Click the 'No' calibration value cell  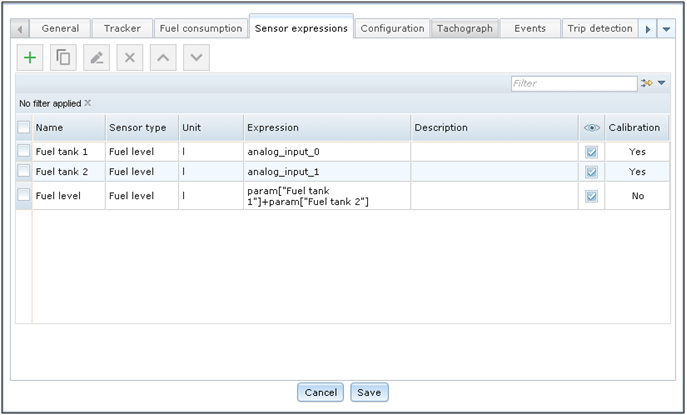pyautogui.click(x=637, y=196)
